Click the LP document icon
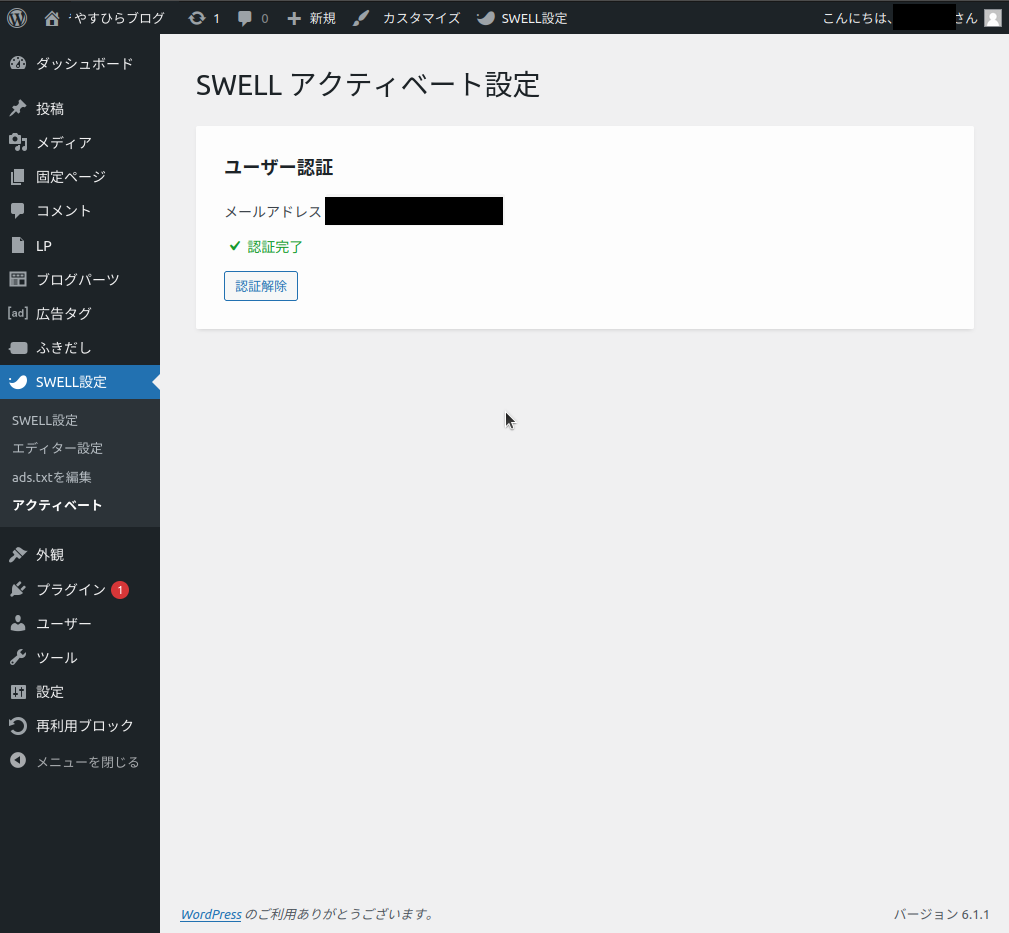The width and height of the screenshot is (1009, 933). tap(18, 245)
